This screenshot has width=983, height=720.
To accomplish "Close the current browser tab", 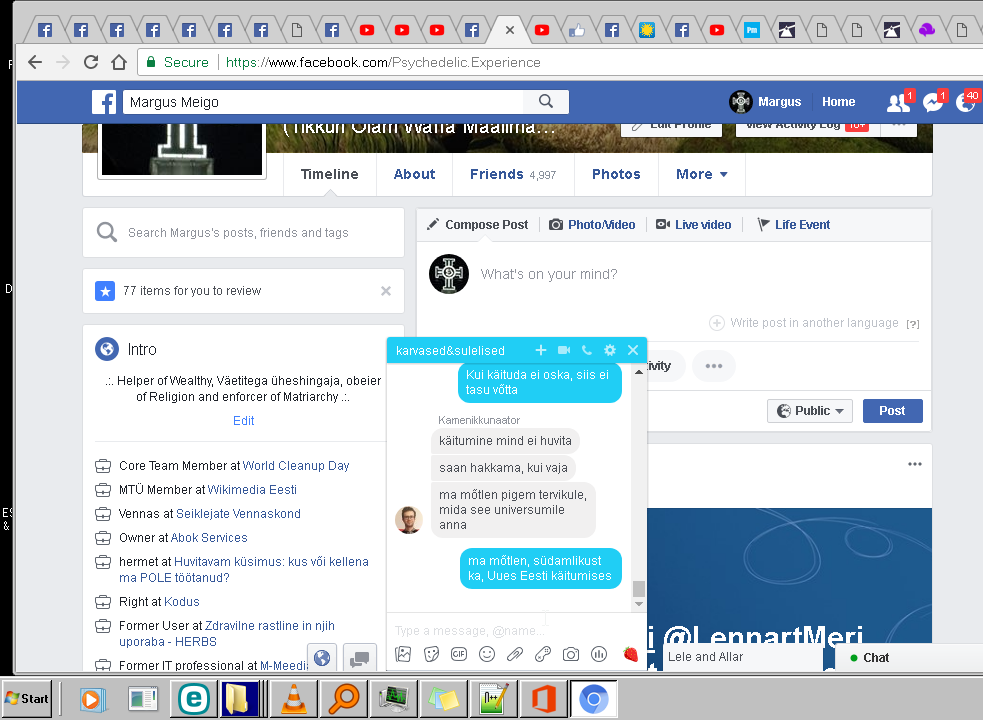I will (x=510, y=29).
